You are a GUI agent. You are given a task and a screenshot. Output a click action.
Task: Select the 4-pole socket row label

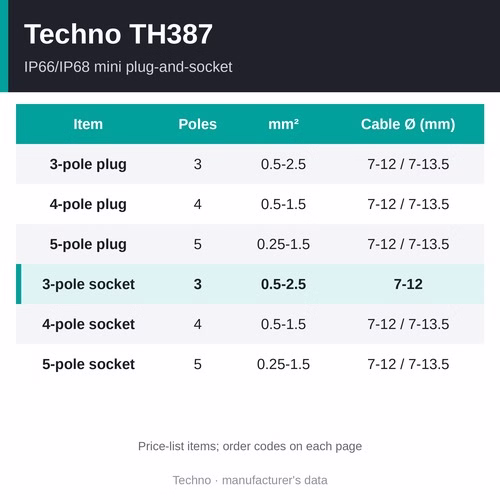(x=88, y=324)
